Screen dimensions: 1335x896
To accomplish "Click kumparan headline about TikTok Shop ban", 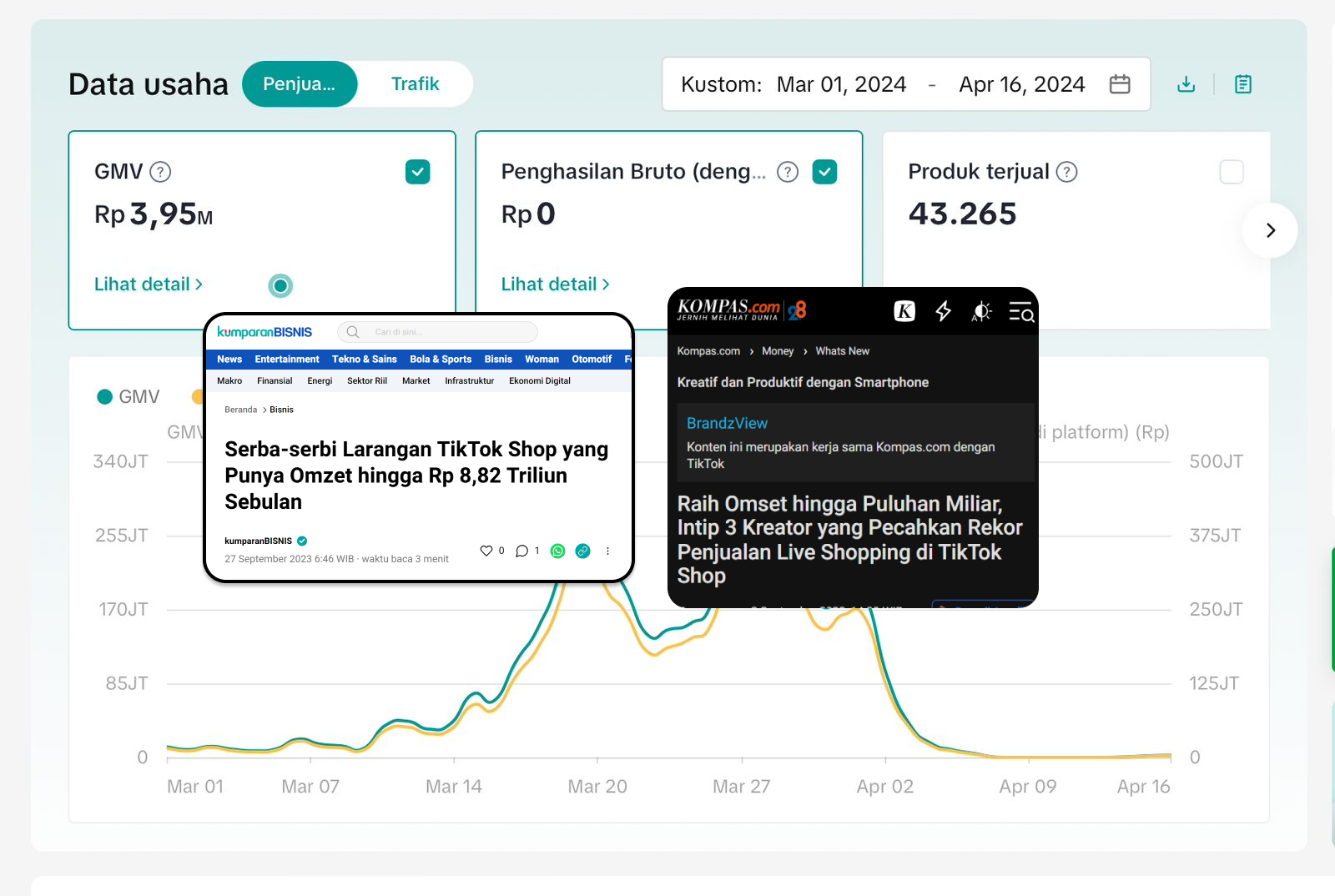I will point(416,476).
